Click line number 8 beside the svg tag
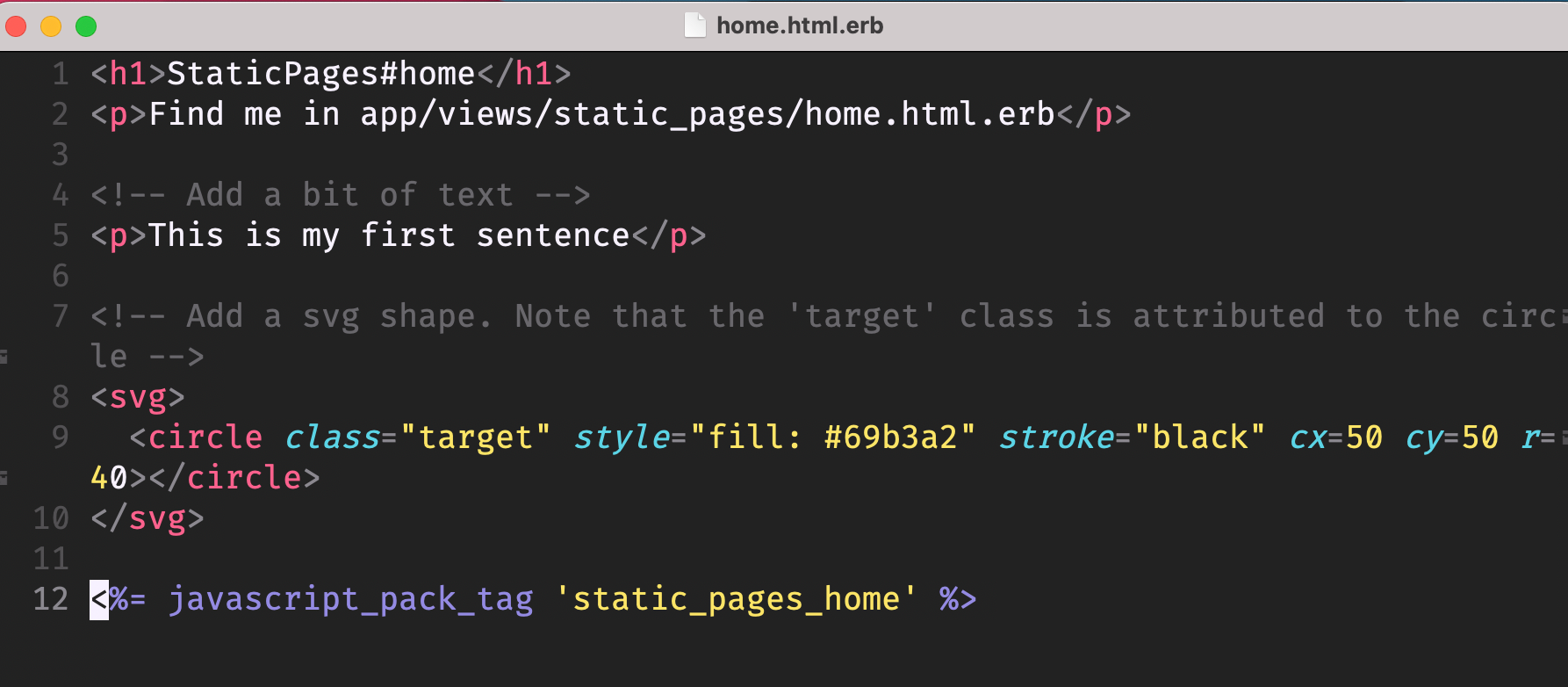Screen dimensions: 1568x687 [x=60, y=397]
